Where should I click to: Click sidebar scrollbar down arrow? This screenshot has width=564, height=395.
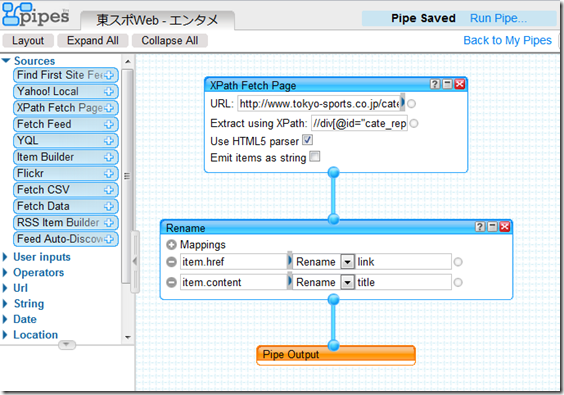point(127,337)
